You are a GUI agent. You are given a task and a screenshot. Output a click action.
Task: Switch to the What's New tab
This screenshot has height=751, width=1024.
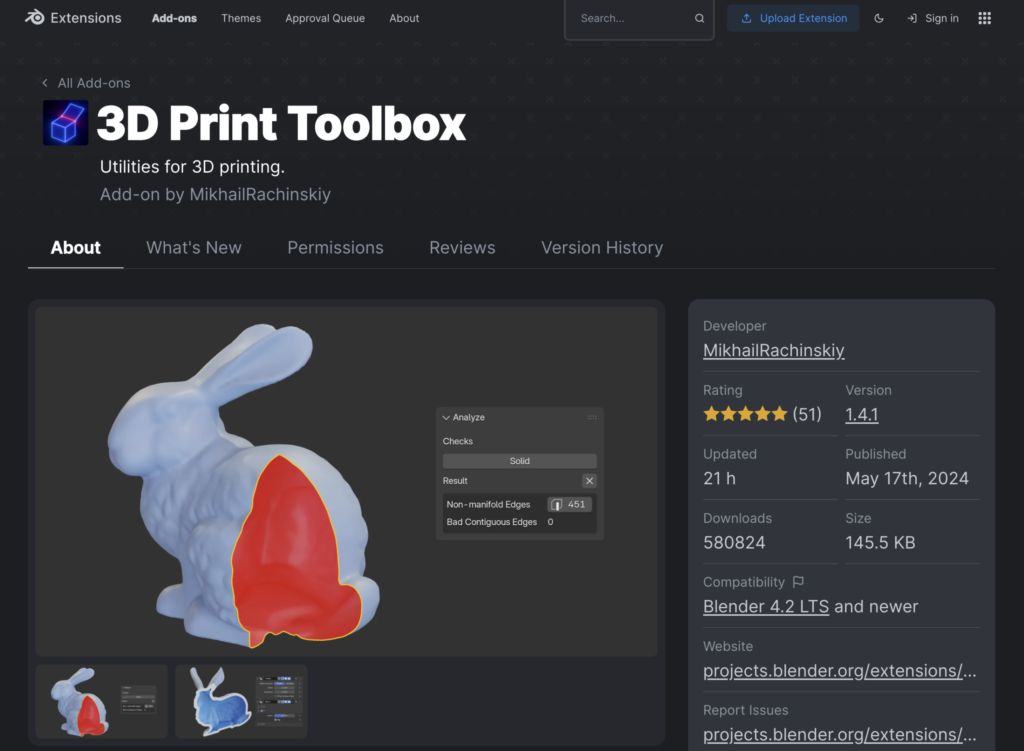(194, 248)
